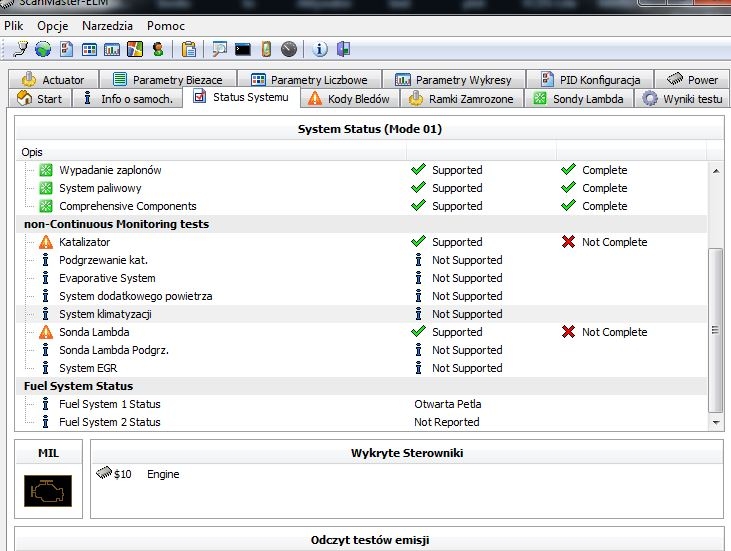
Task: Click red X in the Sonda Lambda row
Action: point(568,332)
